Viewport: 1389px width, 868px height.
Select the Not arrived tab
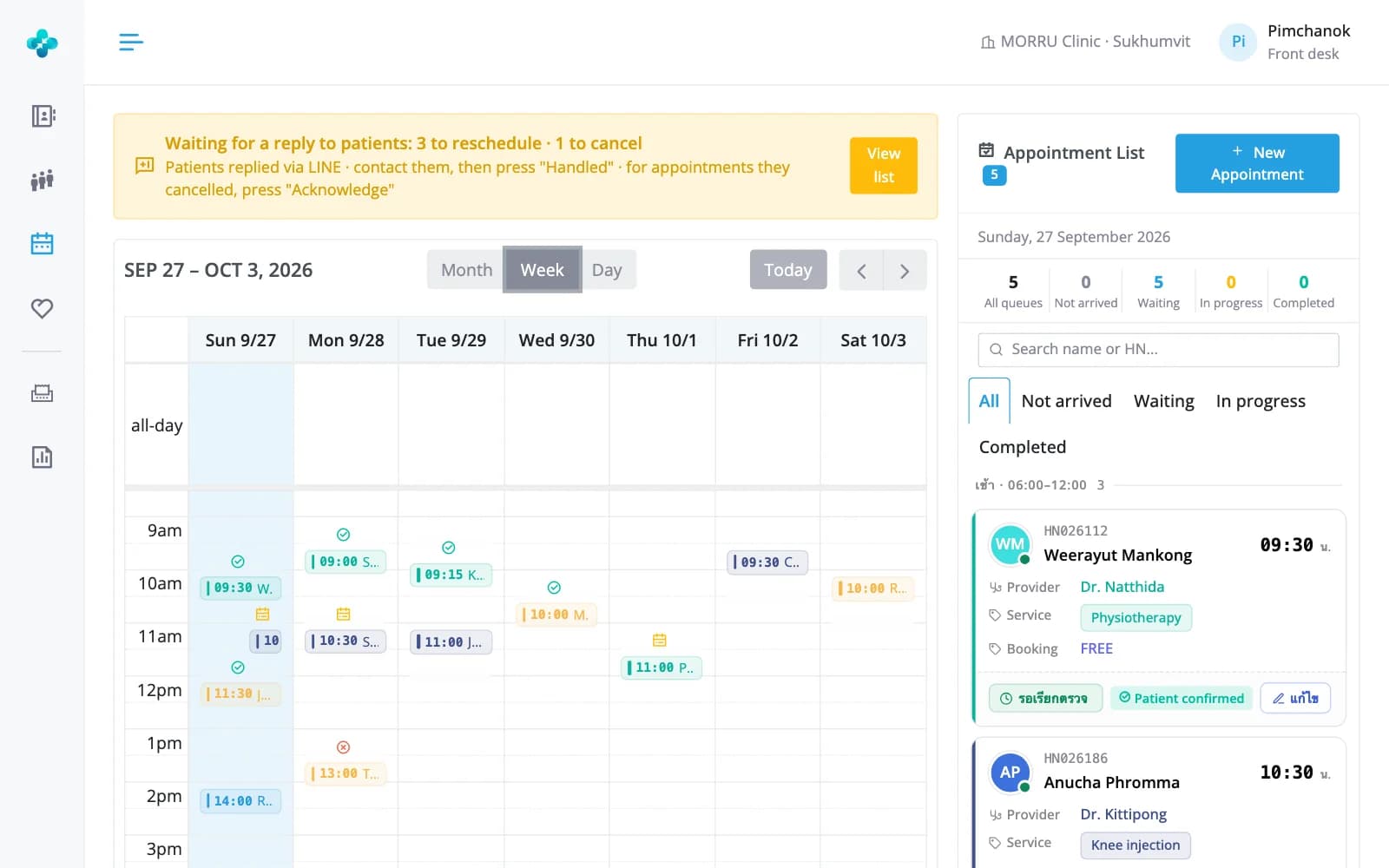1066,401
